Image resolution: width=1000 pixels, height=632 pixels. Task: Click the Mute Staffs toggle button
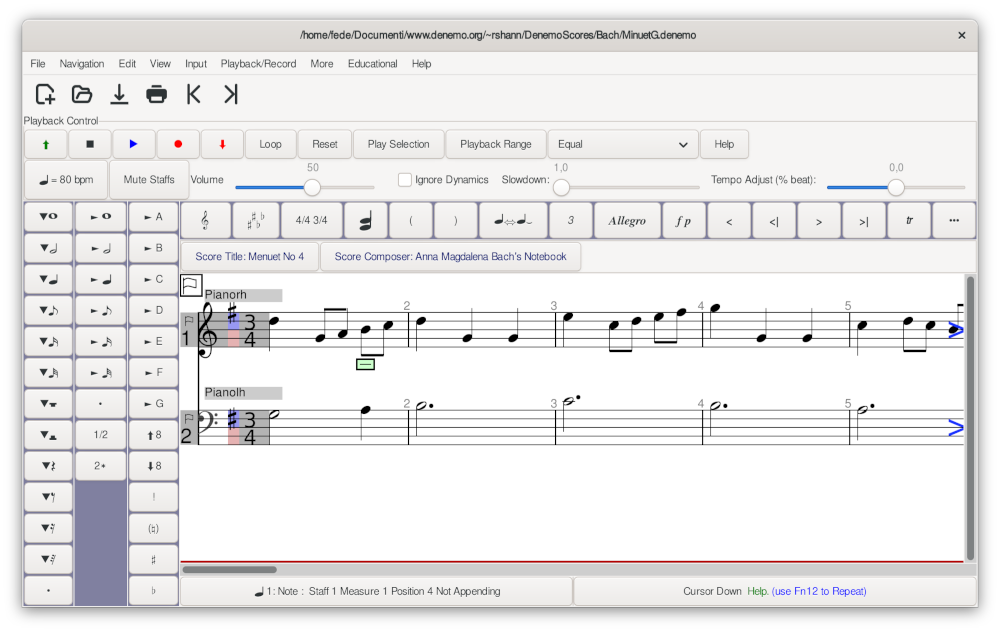[149, 180]
